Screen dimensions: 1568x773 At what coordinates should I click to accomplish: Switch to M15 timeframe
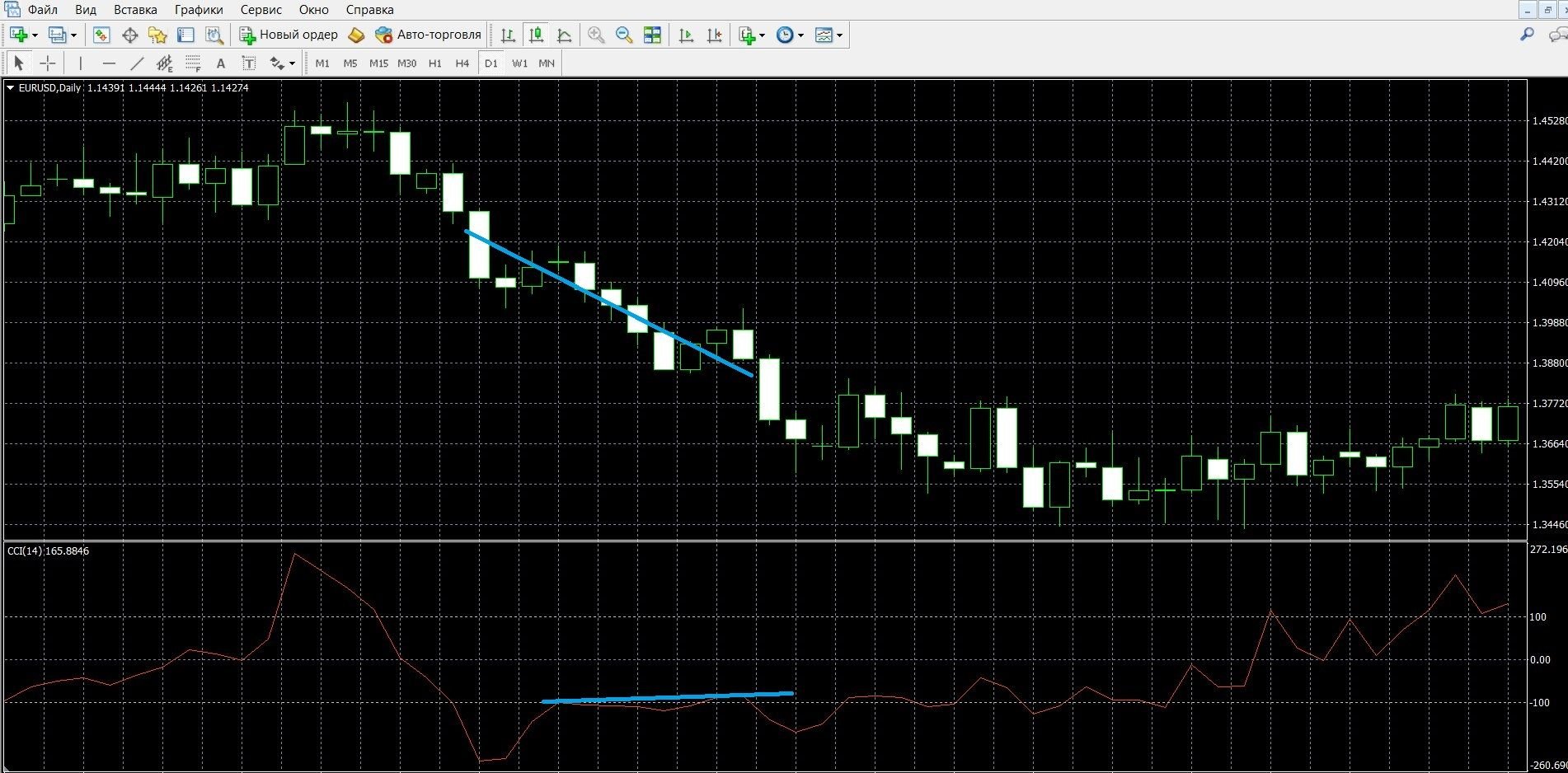tap(378, 63)
